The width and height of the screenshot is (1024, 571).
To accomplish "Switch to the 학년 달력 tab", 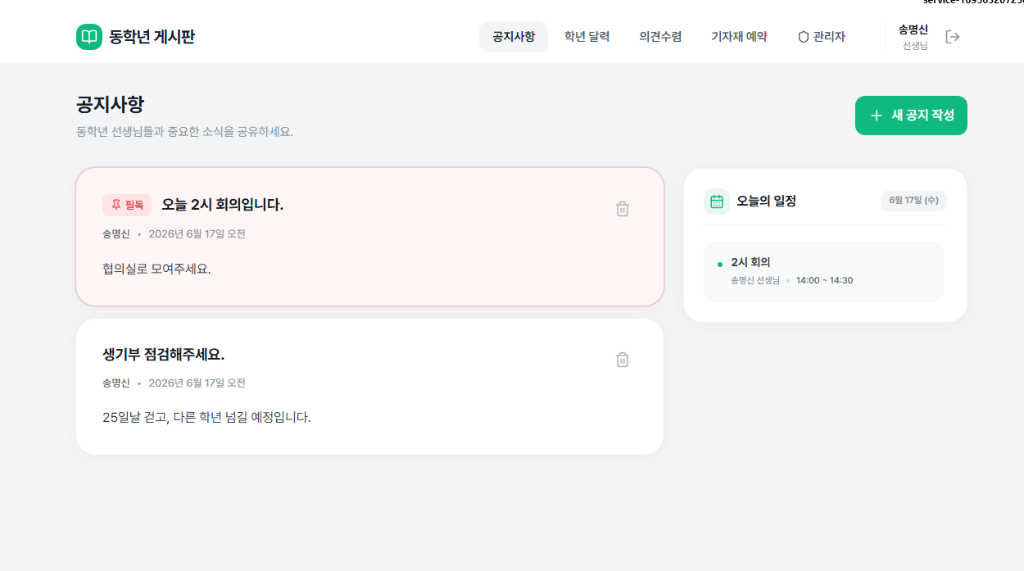I will (x=586, y=37).
